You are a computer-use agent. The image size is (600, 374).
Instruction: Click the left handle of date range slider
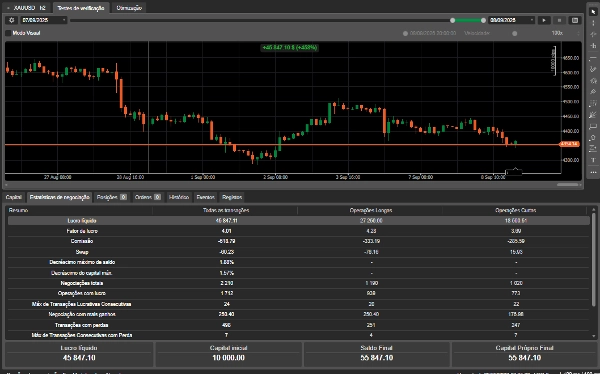[453, 20]
